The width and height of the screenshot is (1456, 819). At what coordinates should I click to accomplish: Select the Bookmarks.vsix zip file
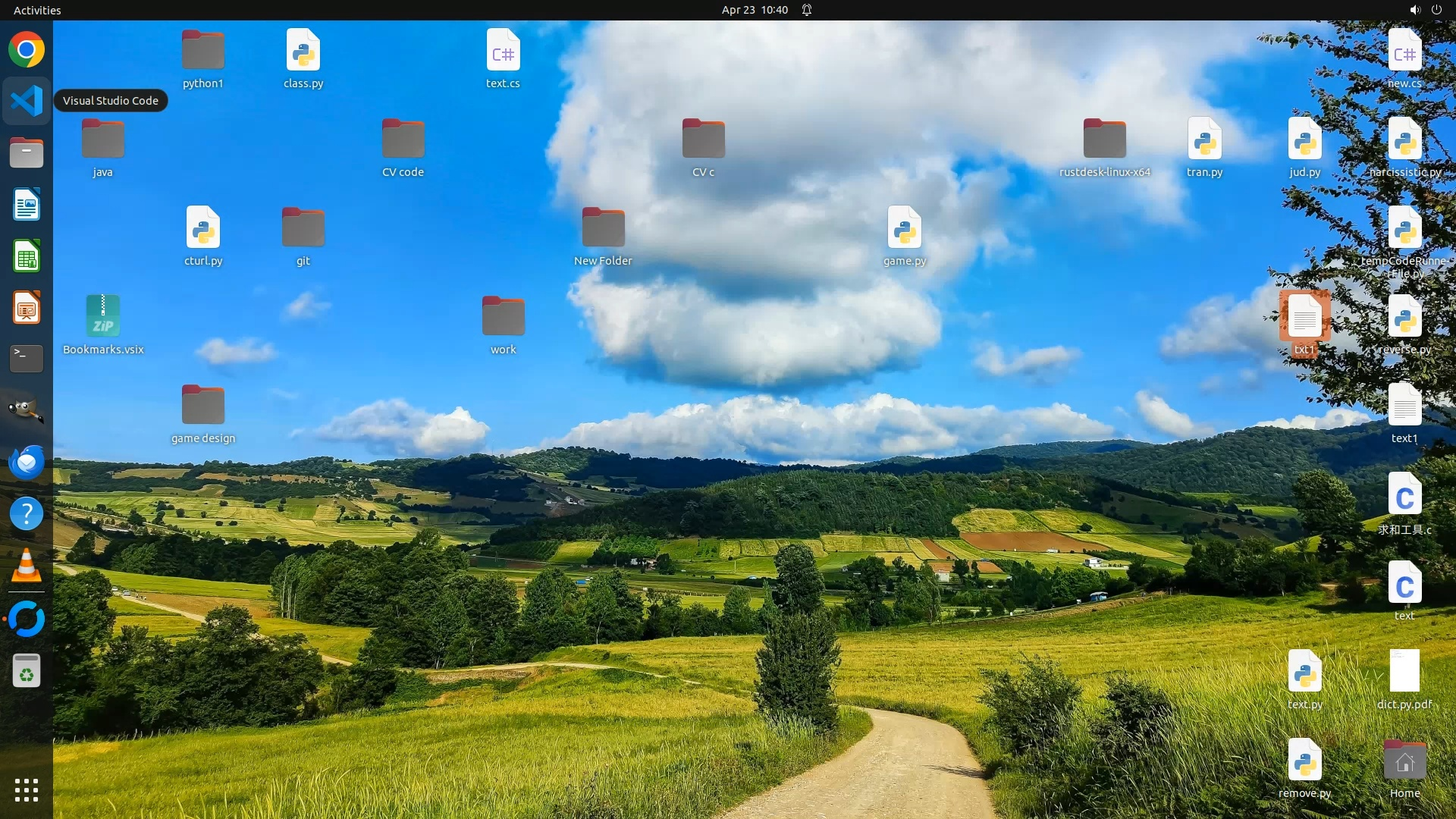(x=103, y=317)
